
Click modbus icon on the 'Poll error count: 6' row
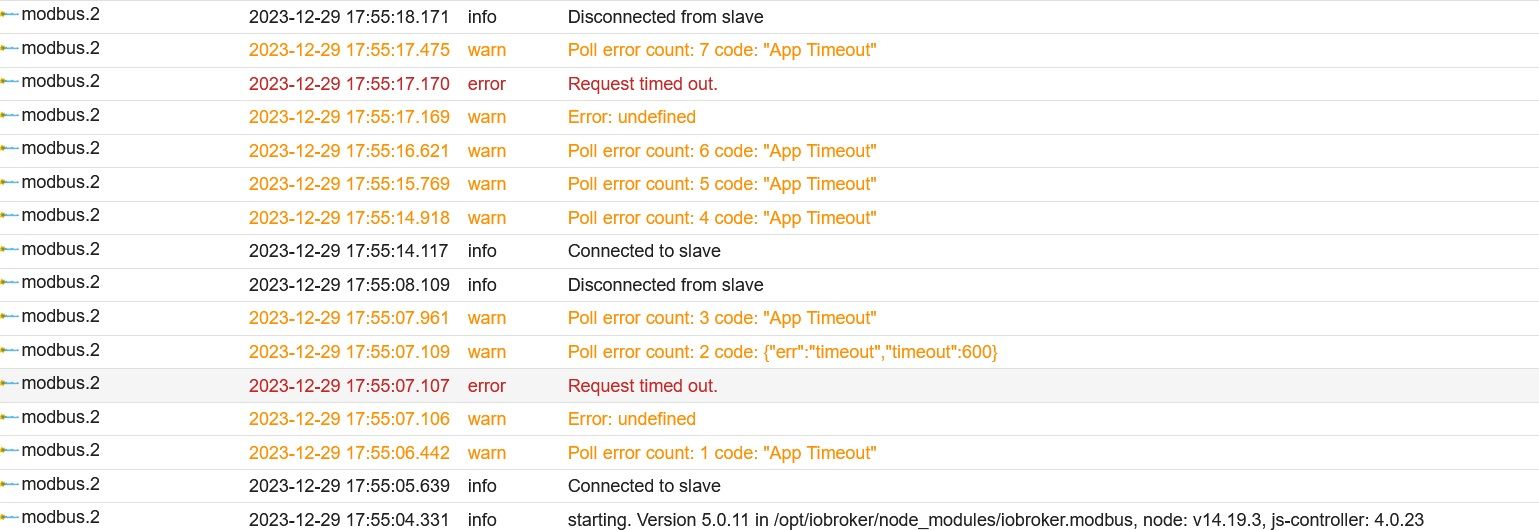10,149
